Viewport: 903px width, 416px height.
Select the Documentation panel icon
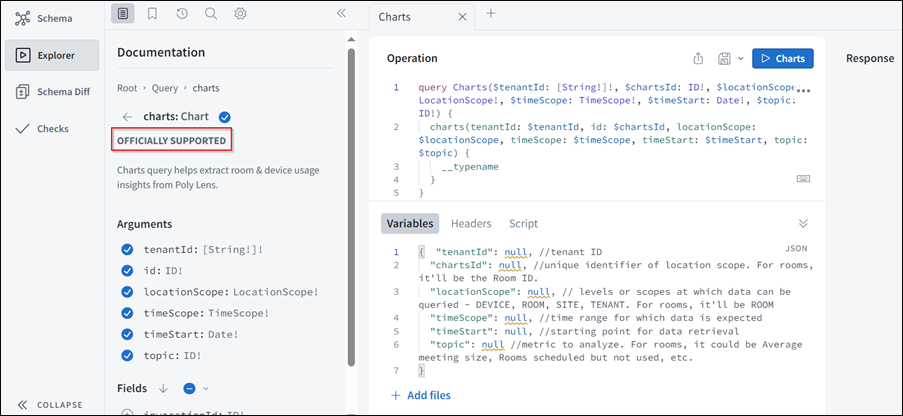tap(123, 13)
